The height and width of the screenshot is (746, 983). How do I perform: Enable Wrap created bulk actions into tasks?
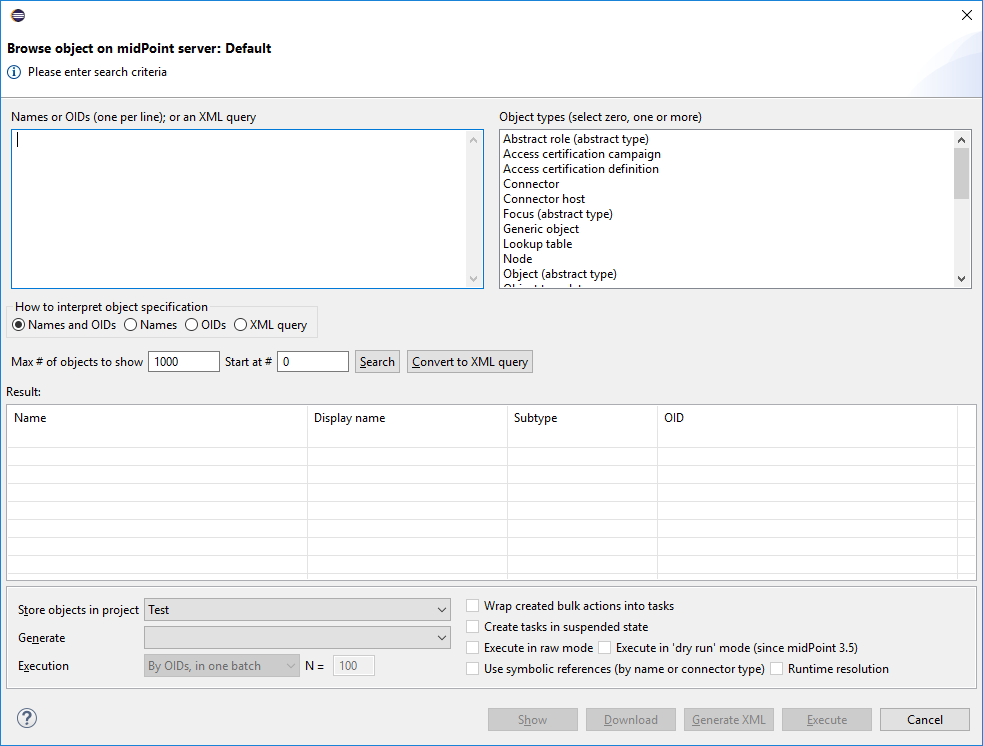pos(473,606)
